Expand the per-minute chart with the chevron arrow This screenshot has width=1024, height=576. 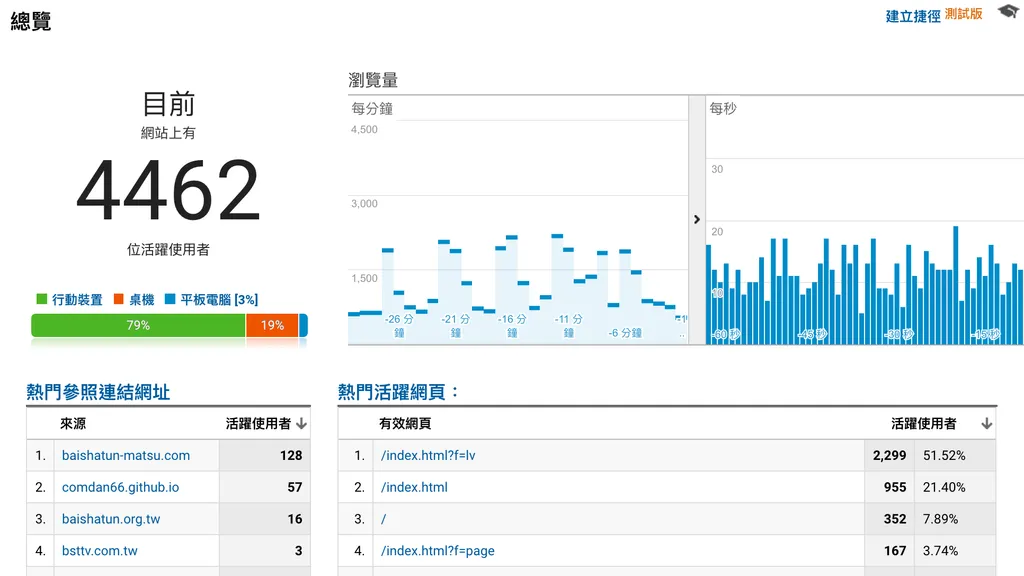[x=697, y=219]
